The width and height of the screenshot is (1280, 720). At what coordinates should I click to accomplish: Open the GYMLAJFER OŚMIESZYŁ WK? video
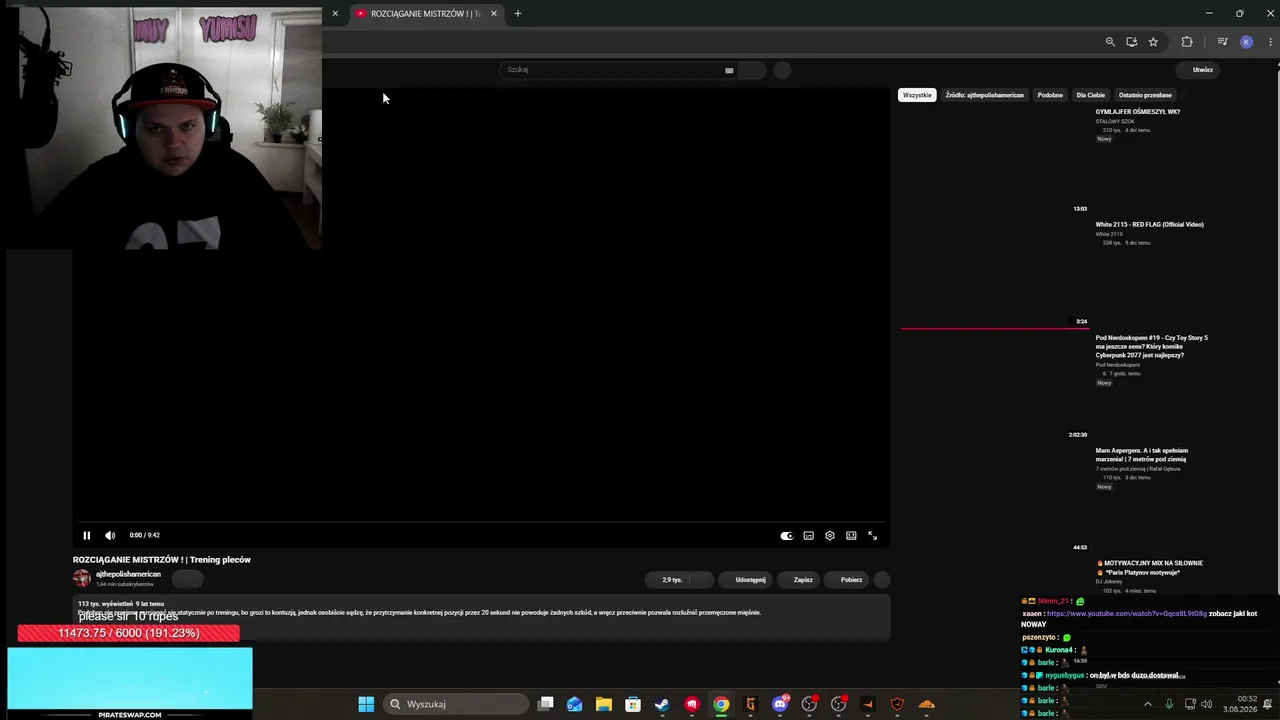[1137, 112]
